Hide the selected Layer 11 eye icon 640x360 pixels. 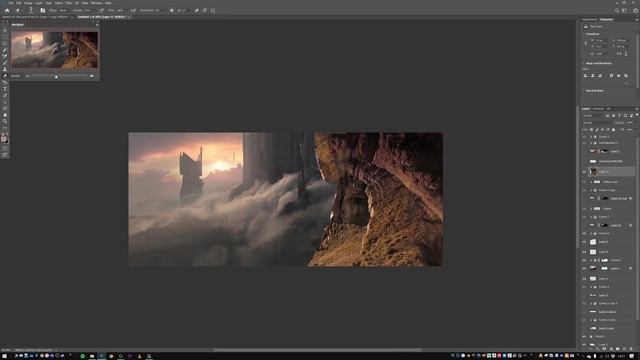click(584, 172)
